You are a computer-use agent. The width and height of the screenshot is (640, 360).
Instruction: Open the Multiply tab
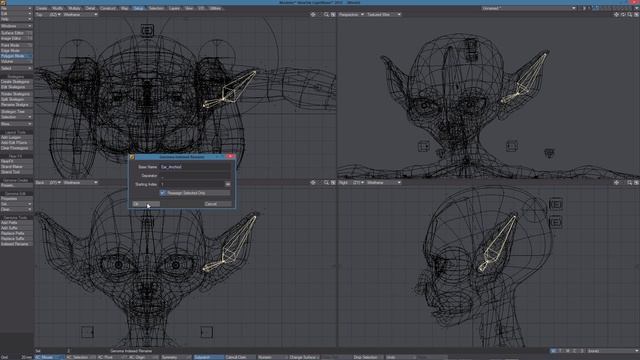[x=74, y=8]
